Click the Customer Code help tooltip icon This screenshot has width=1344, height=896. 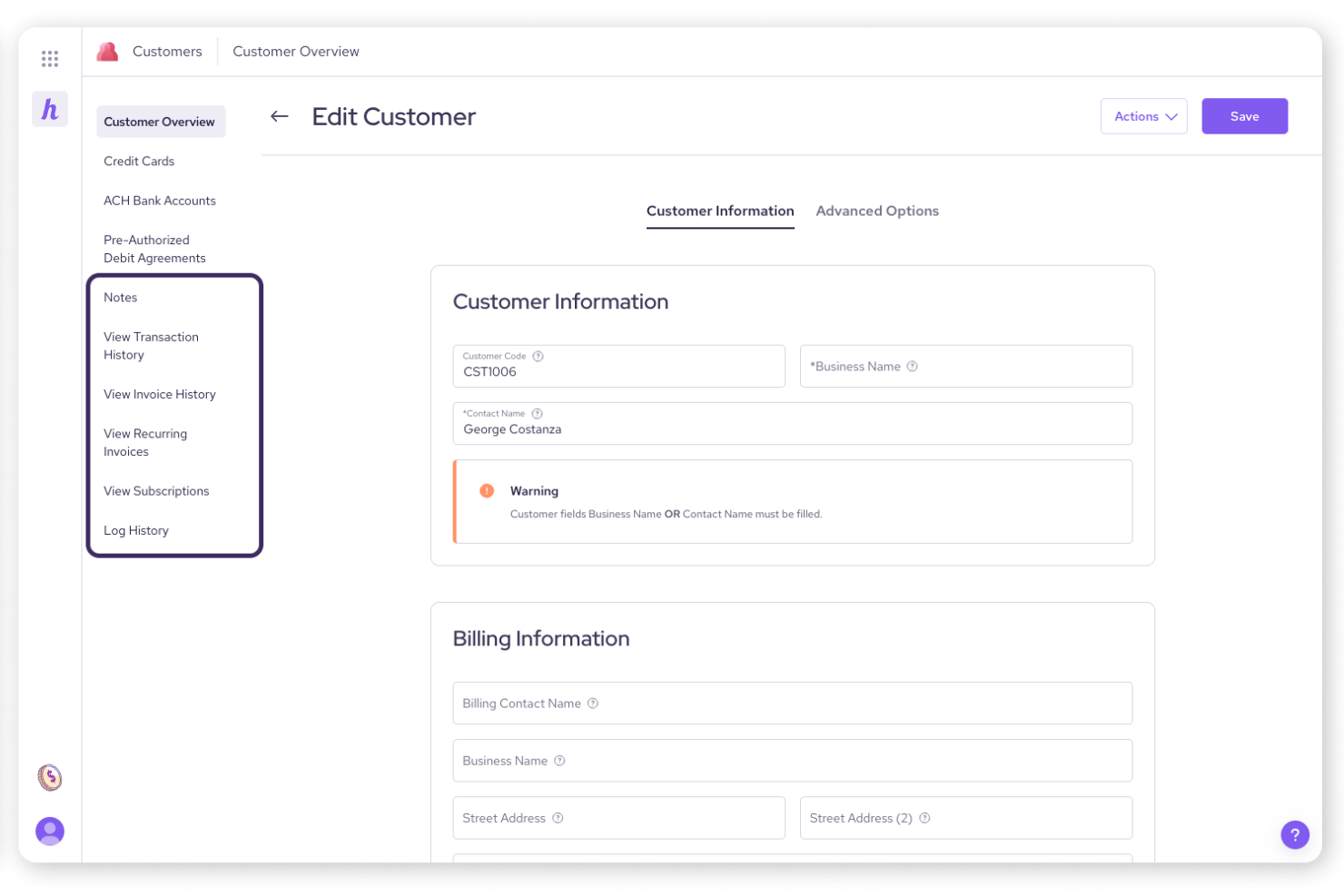tap(538, 356)
